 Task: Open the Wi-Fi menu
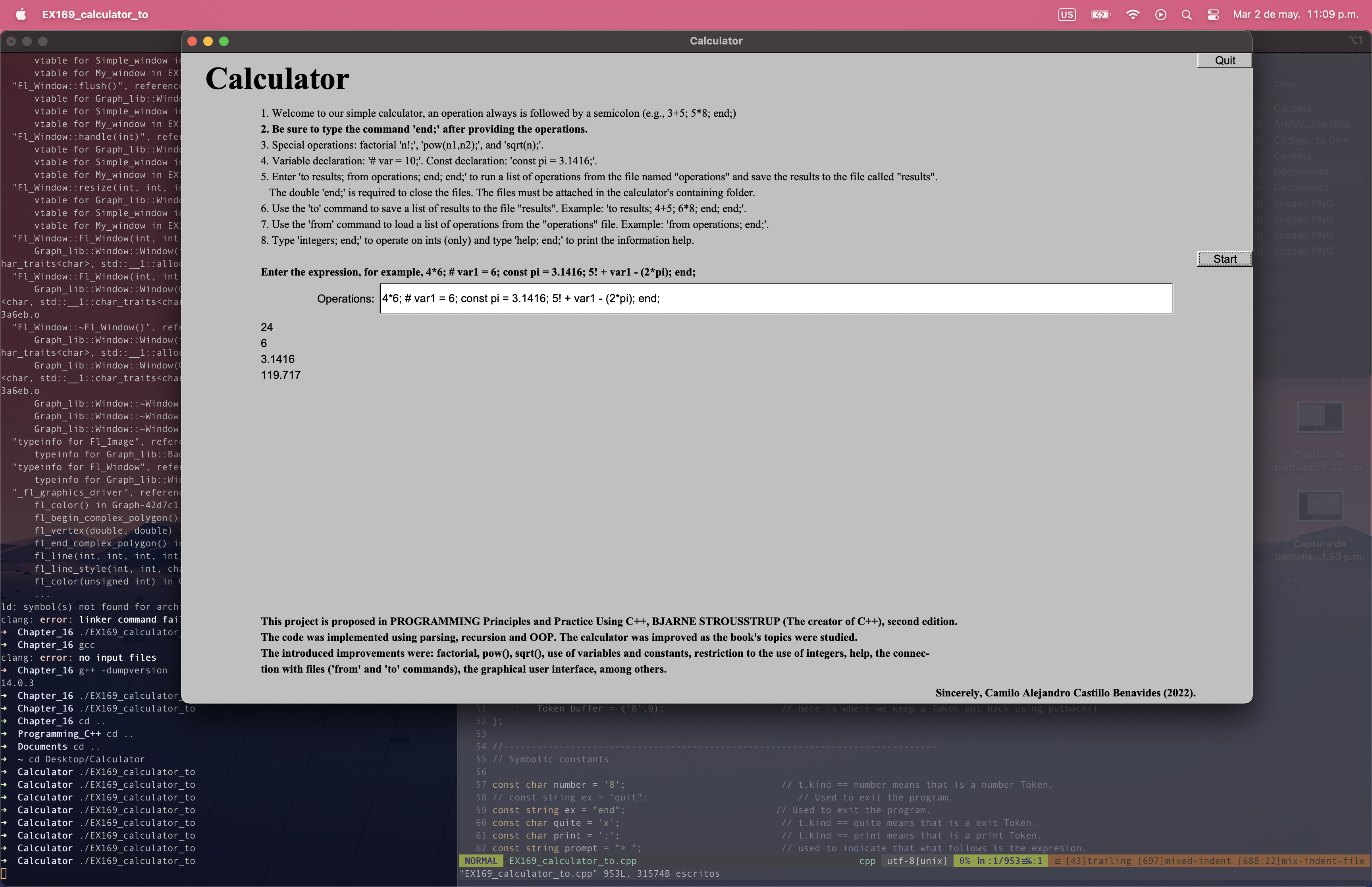click(1133, 14)
